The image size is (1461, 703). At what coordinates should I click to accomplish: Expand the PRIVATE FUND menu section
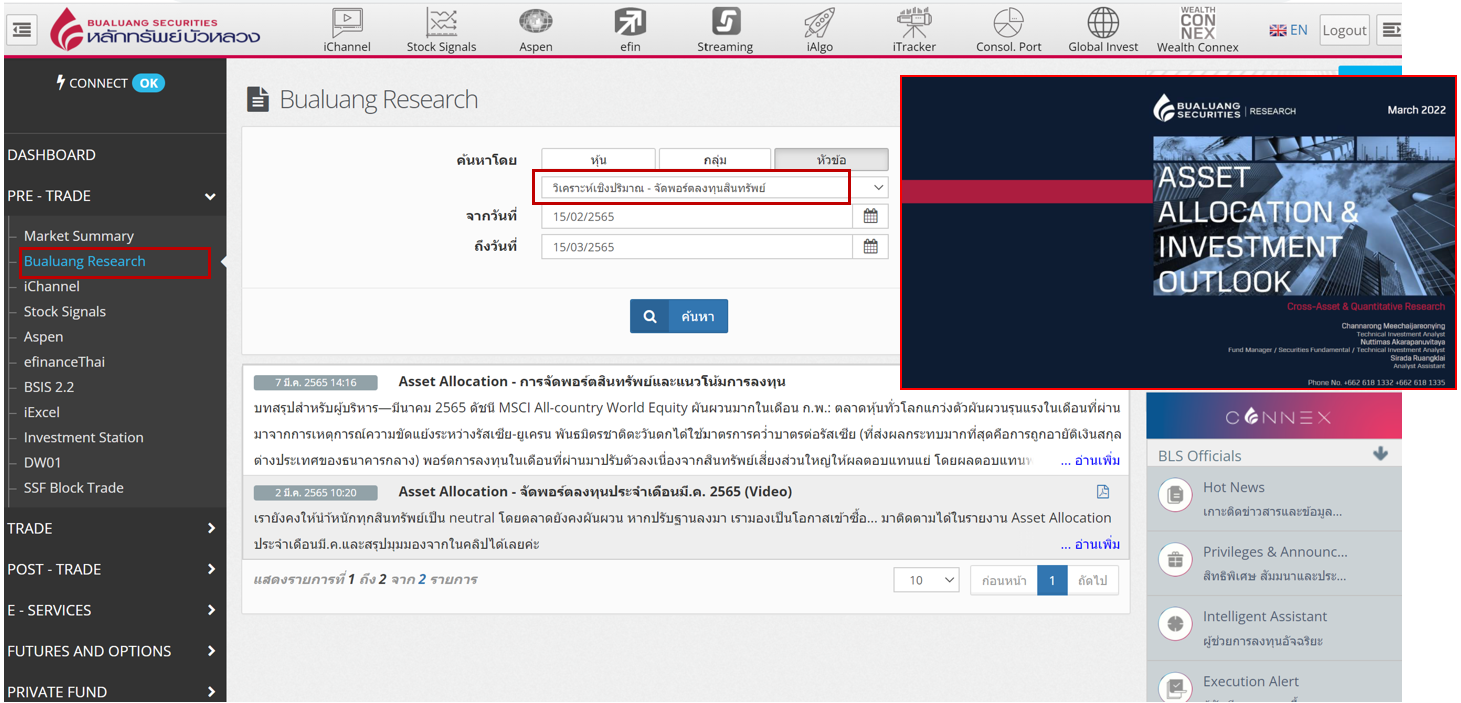(x=113, y=691)
